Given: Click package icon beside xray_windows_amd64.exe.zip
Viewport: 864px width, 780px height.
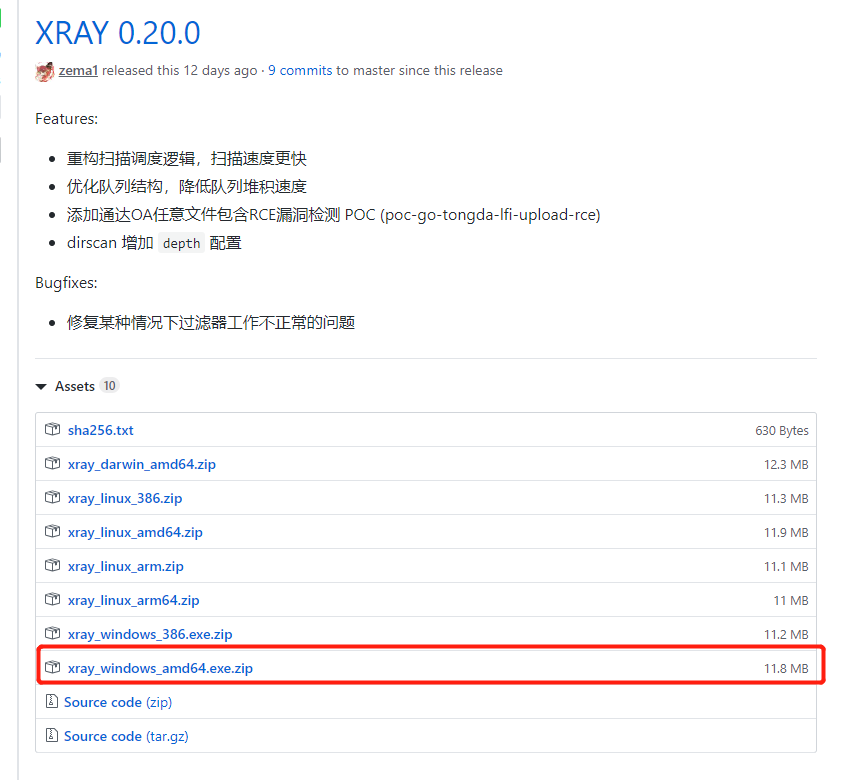Looking at the screenshot, I should click(x=52, y=667).
